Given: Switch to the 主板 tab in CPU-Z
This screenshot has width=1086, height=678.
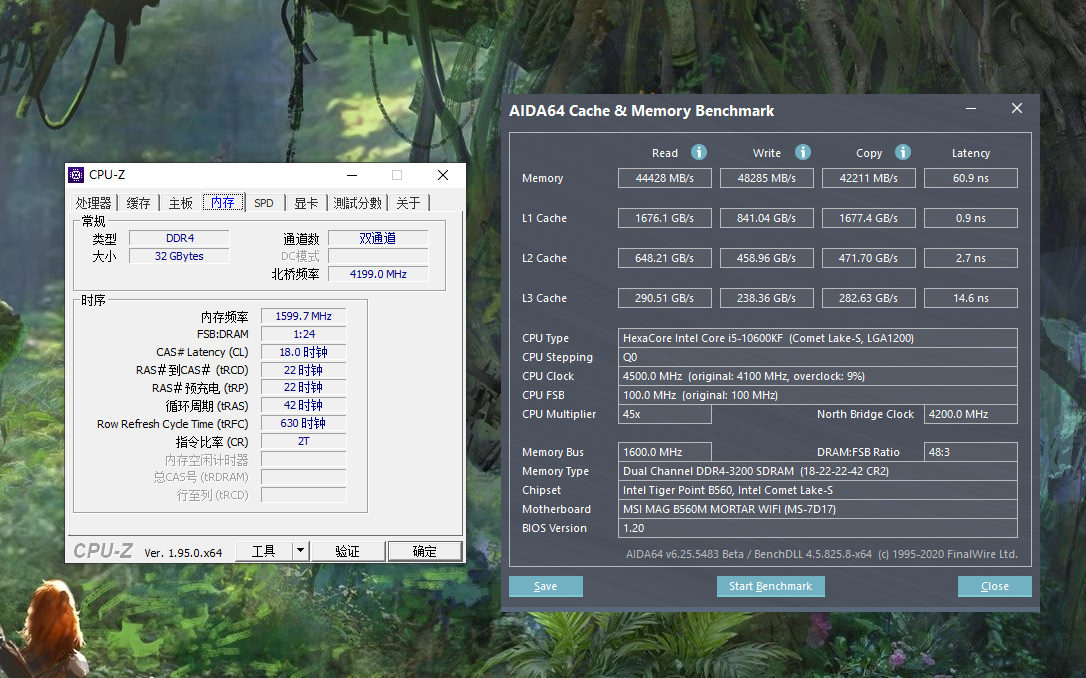Looking at the screenshot, I should click(181, 203).
